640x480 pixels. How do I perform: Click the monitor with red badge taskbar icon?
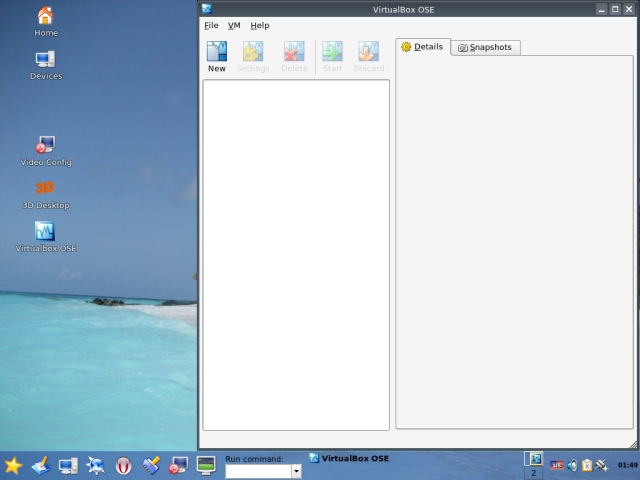pos(178,466)
